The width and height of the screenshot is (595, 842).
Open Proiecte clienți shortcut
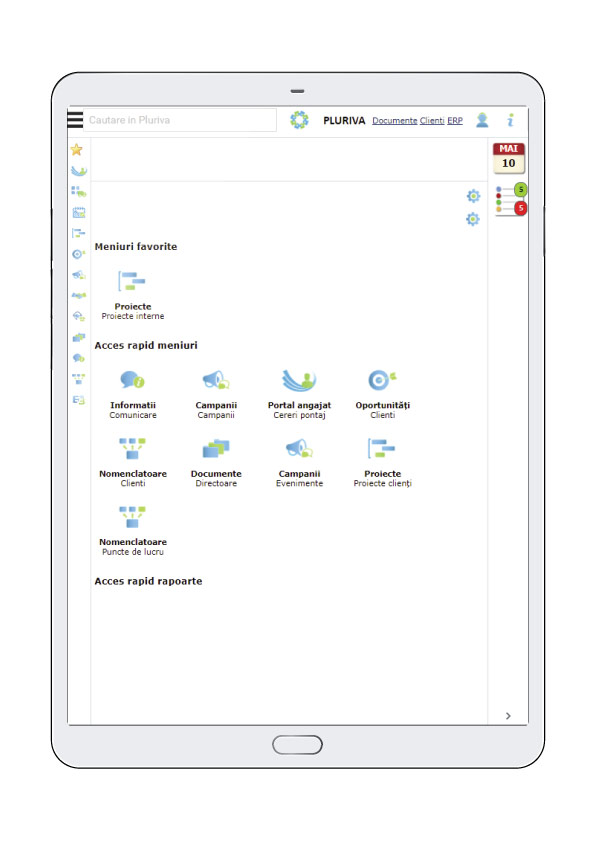coord(382,462)
